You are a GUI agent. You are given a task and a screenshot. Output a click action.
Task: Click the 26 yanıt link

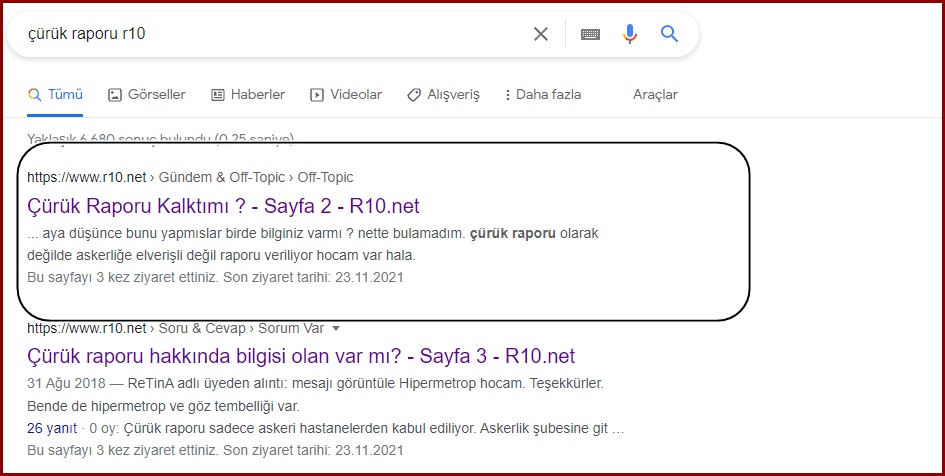(x=52, y=428)
